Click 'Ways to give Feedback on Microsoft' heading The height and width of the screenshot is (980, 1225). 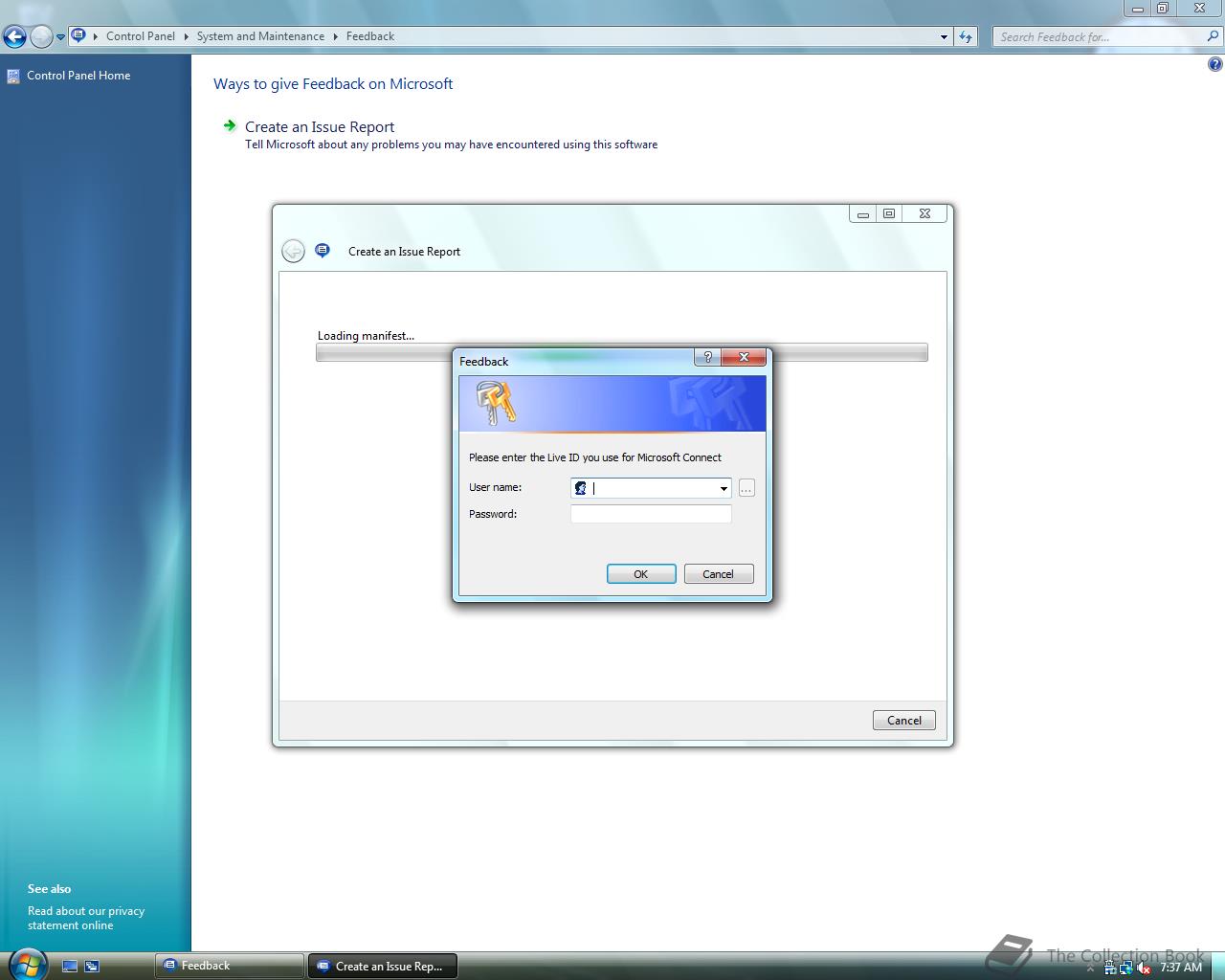[333, 84]
